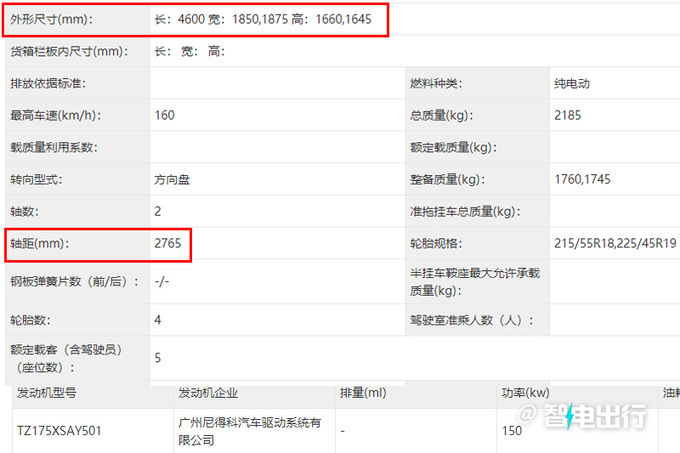
Task: Click the 燃料种类 label
Action: pyautogui.click(x=442, y=83)
